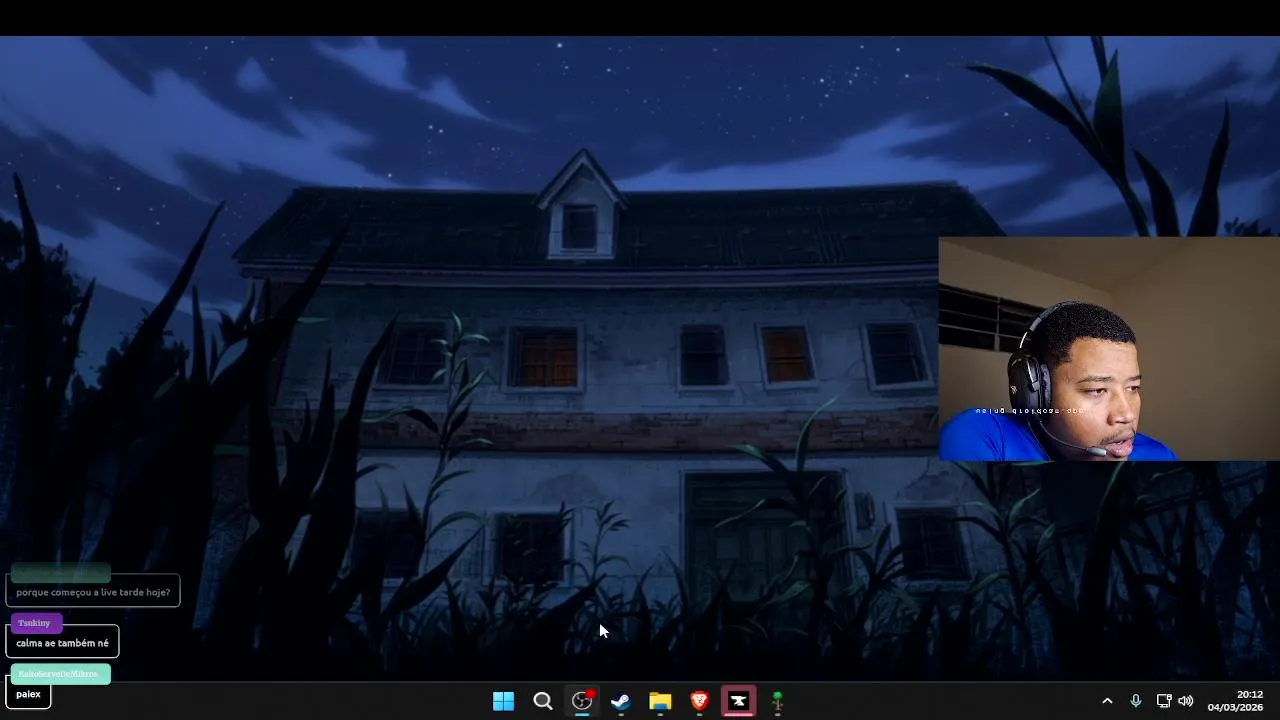The width and height of the screenshot is (1280, 720).
Task: Click the webcam overlay feed
Action: [x=1109, y=348]
